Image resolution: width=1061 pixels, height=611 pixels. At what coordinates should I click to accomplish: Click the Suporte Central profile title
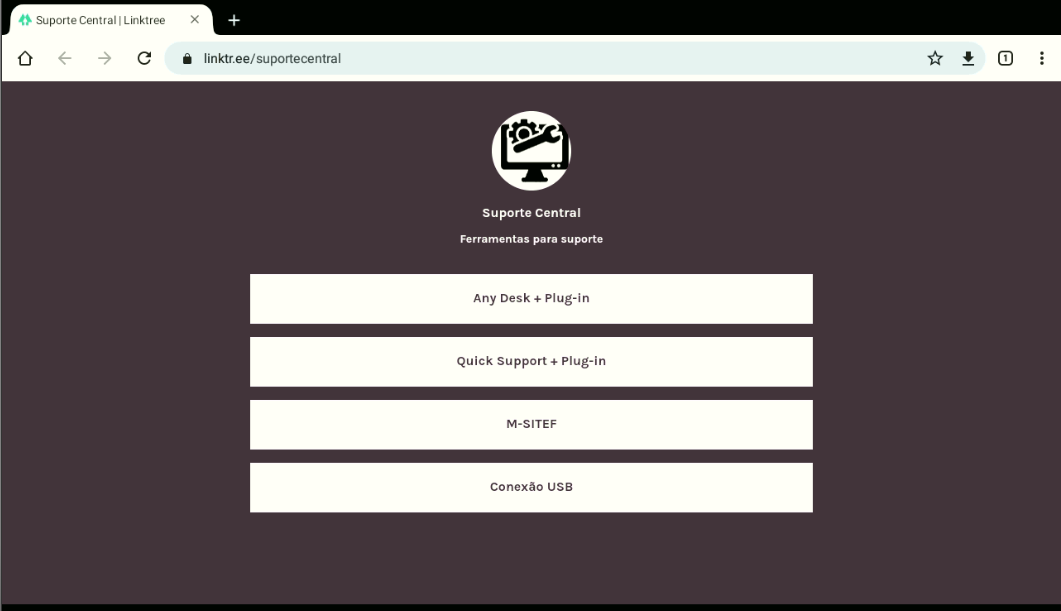pos(531,212)
